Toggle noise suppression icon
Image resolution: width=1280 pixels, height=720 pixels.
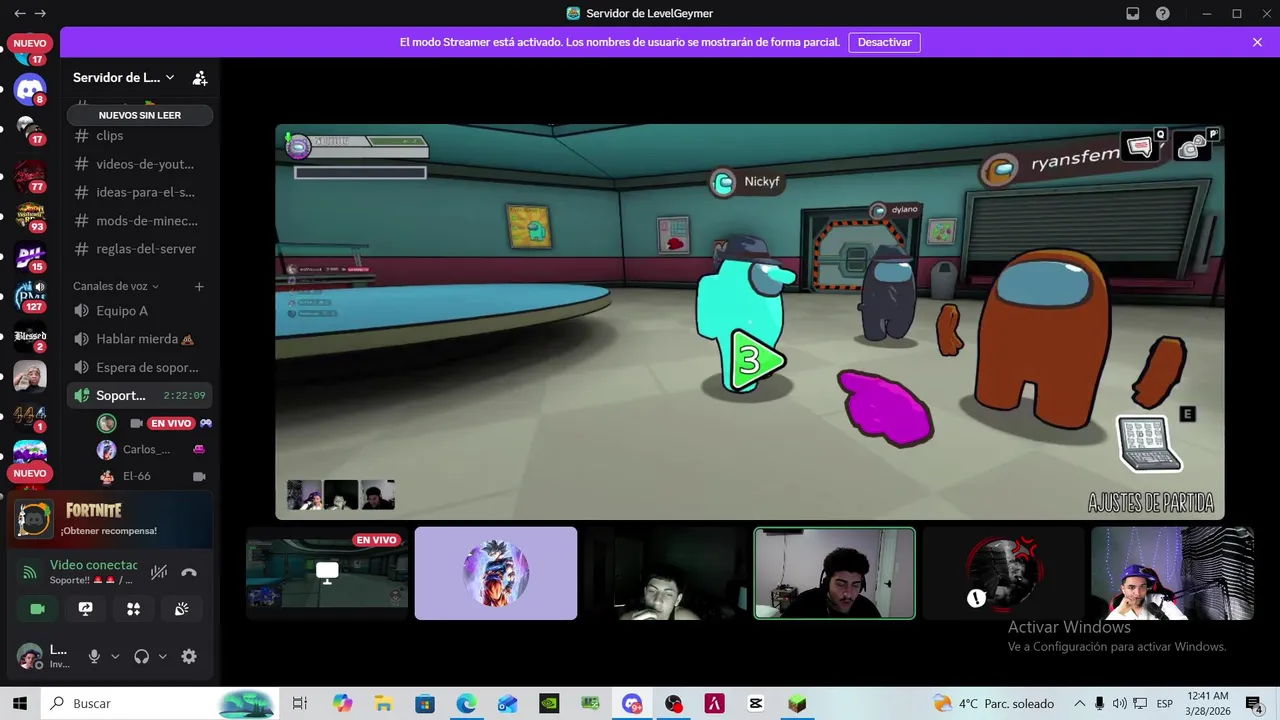point(158,572)
